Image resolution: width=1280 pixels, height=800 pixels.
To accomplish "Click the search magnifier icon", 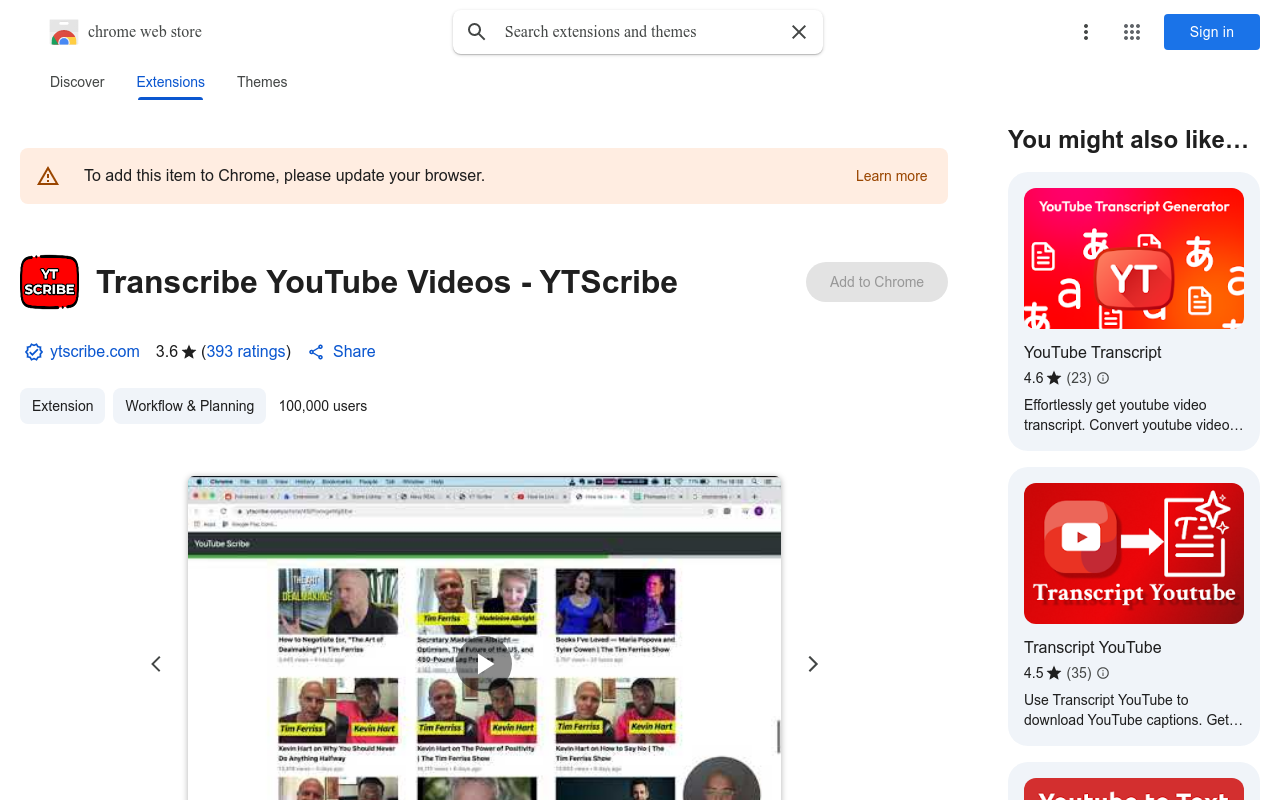I will (x=477, y=32).
